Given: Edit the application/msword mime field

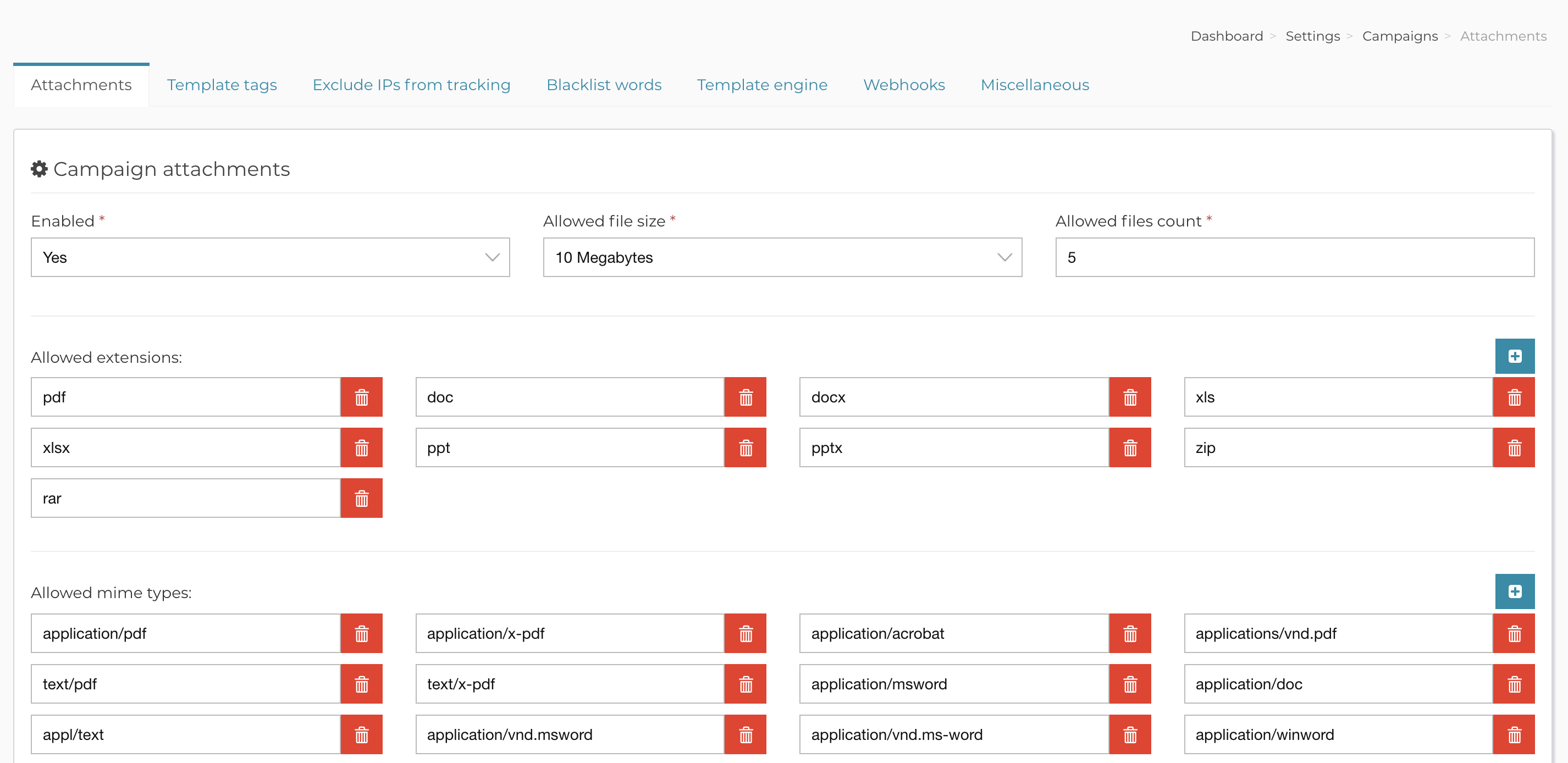Looking at the screenshot, I should [954, 683].
